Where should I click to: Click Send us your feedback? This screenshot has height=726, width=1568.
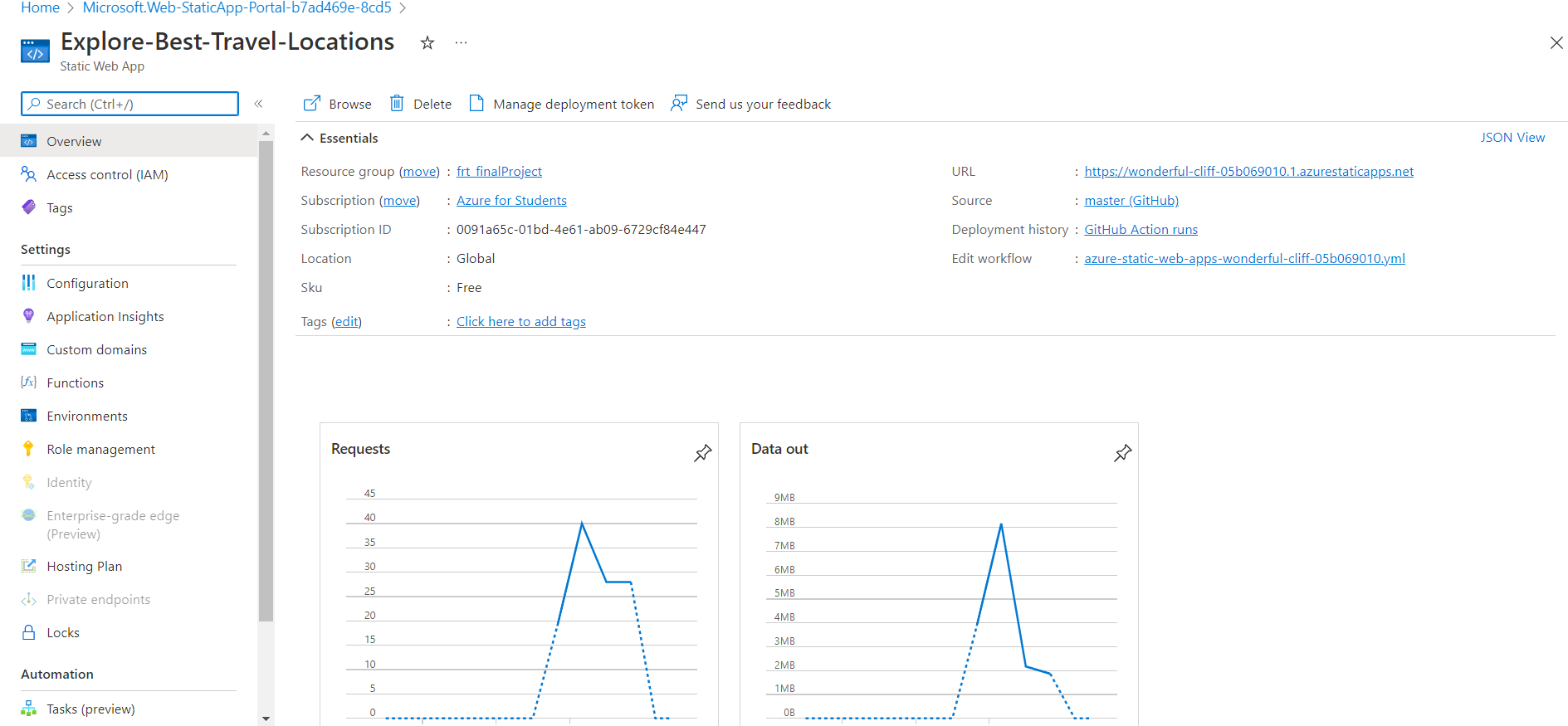click(751, 104)
